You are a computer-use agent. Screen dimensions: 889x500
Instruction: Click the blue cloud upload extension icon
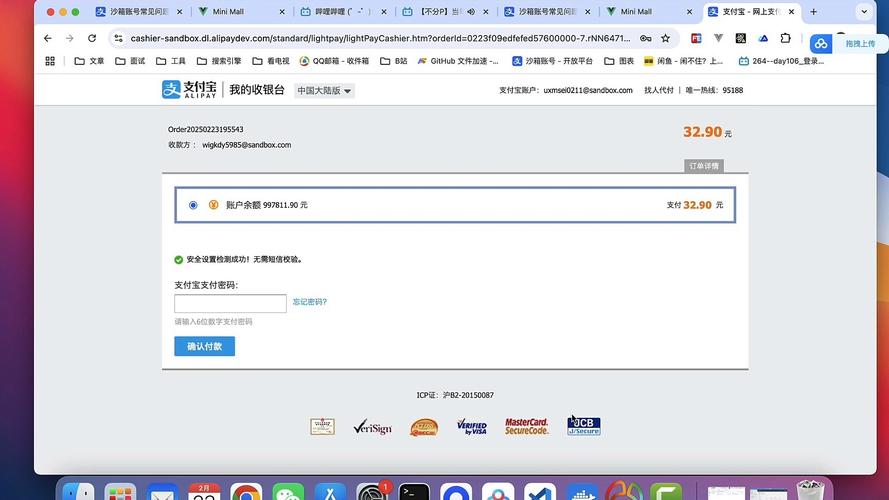coord(821,44)
